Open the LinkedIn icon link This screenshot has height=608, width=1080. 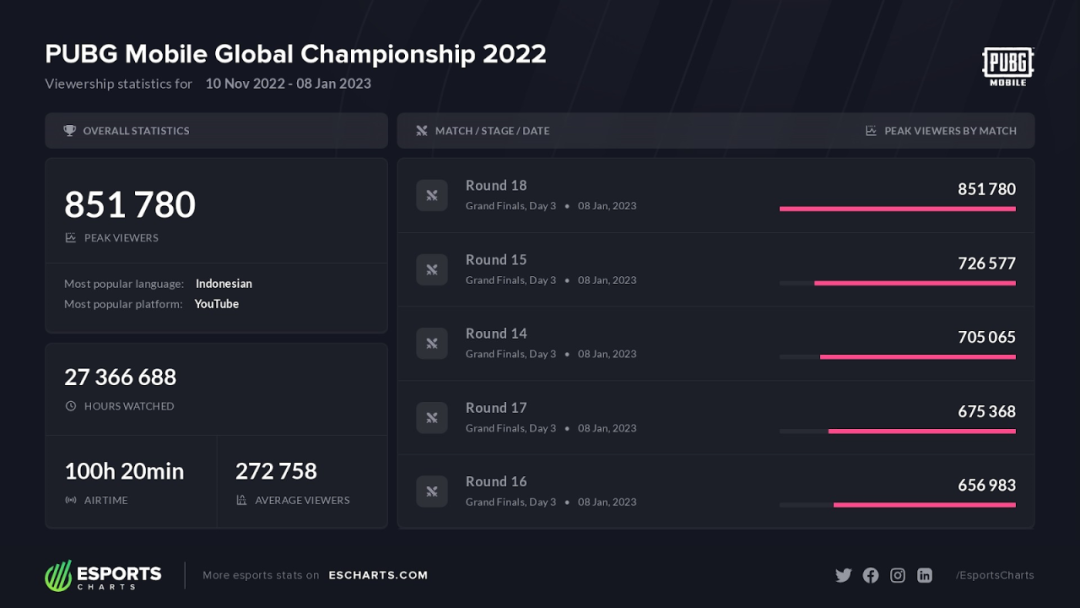(x=924, y=575)
